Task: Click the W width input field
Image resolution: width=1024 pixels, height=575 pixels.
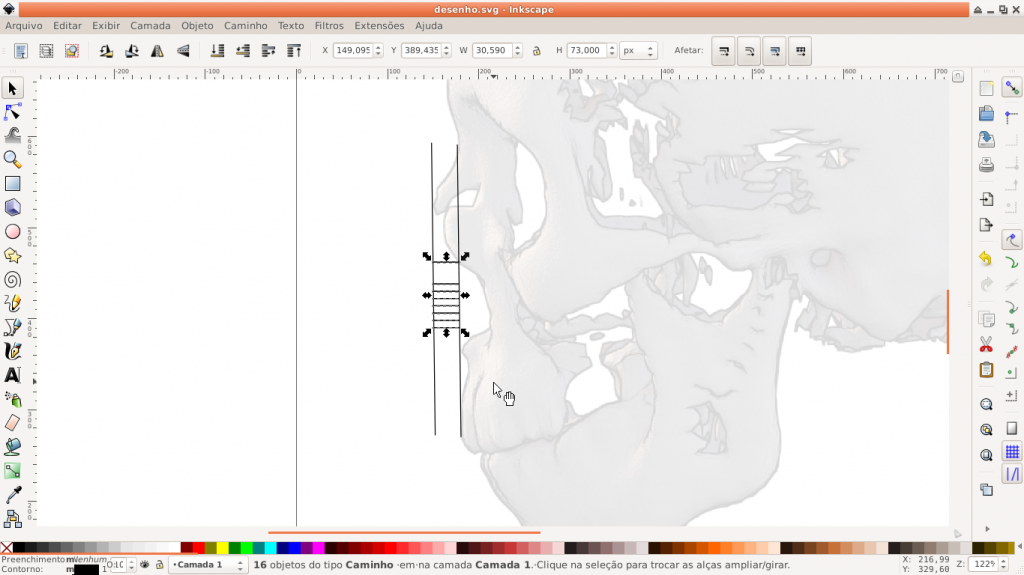Action: (492, 50)
